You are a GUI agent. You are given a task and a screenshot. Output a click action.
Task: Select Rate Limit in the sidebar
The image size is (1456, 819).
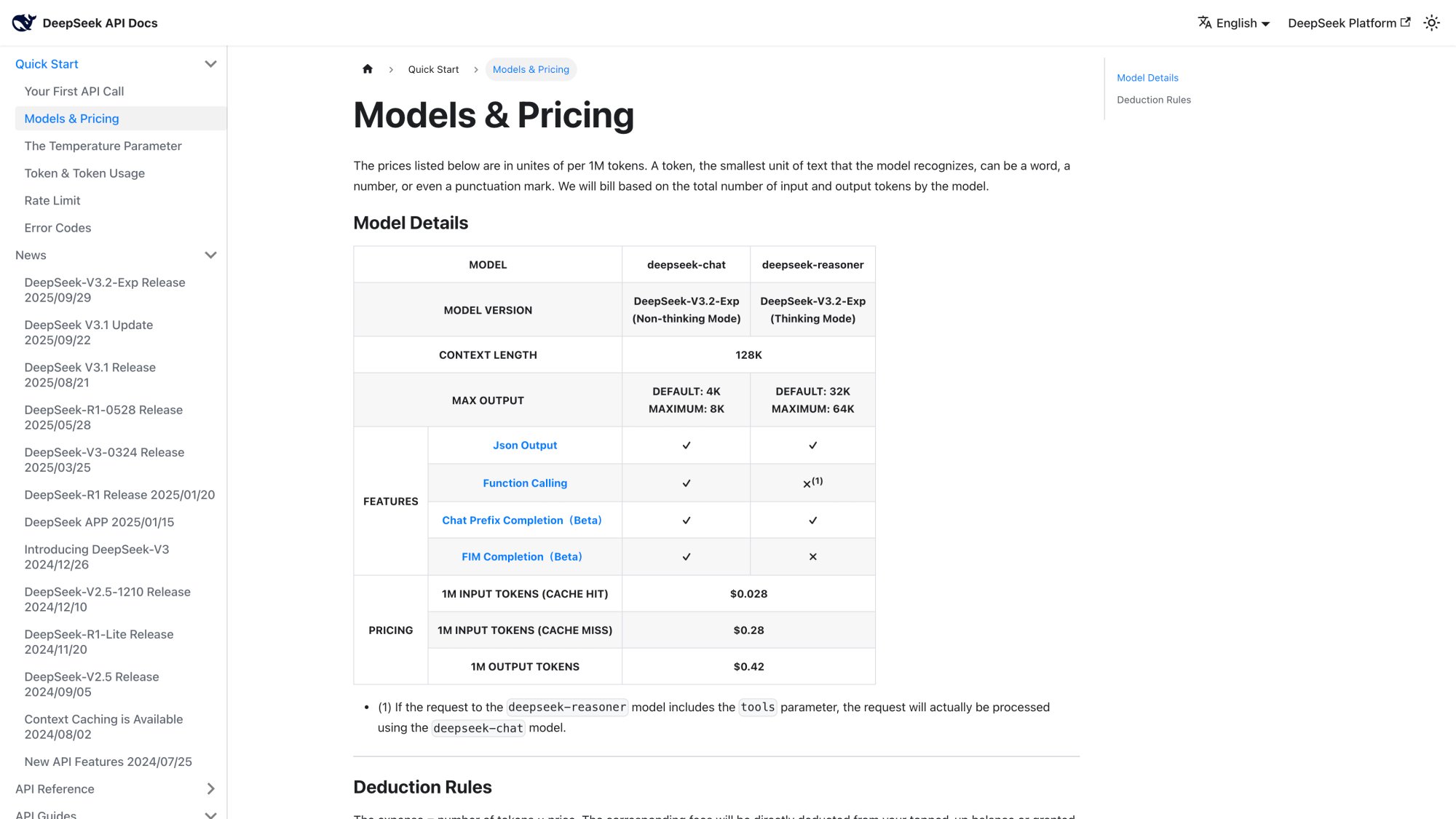click(x=52, y=200)
